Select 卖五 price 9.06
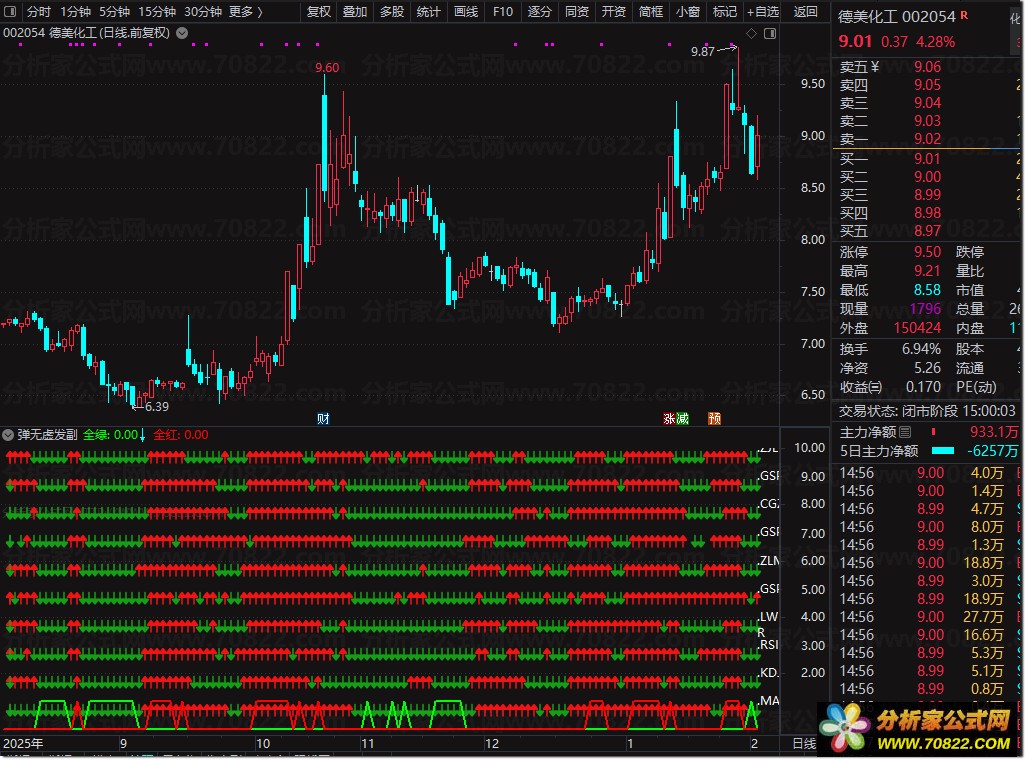 coord(927,67)
